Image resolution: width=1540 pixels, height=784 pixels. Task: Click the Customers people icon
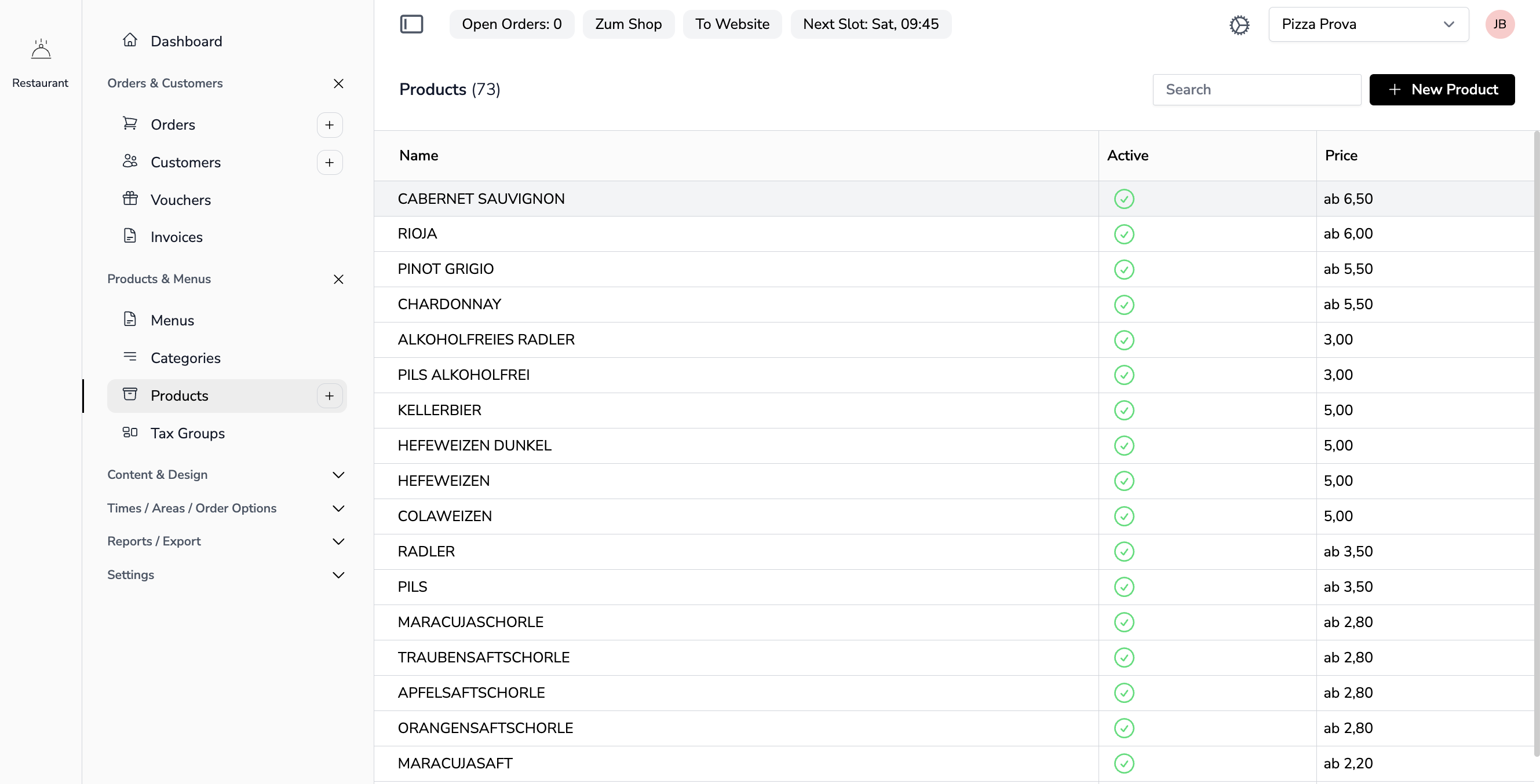(130, 162)
